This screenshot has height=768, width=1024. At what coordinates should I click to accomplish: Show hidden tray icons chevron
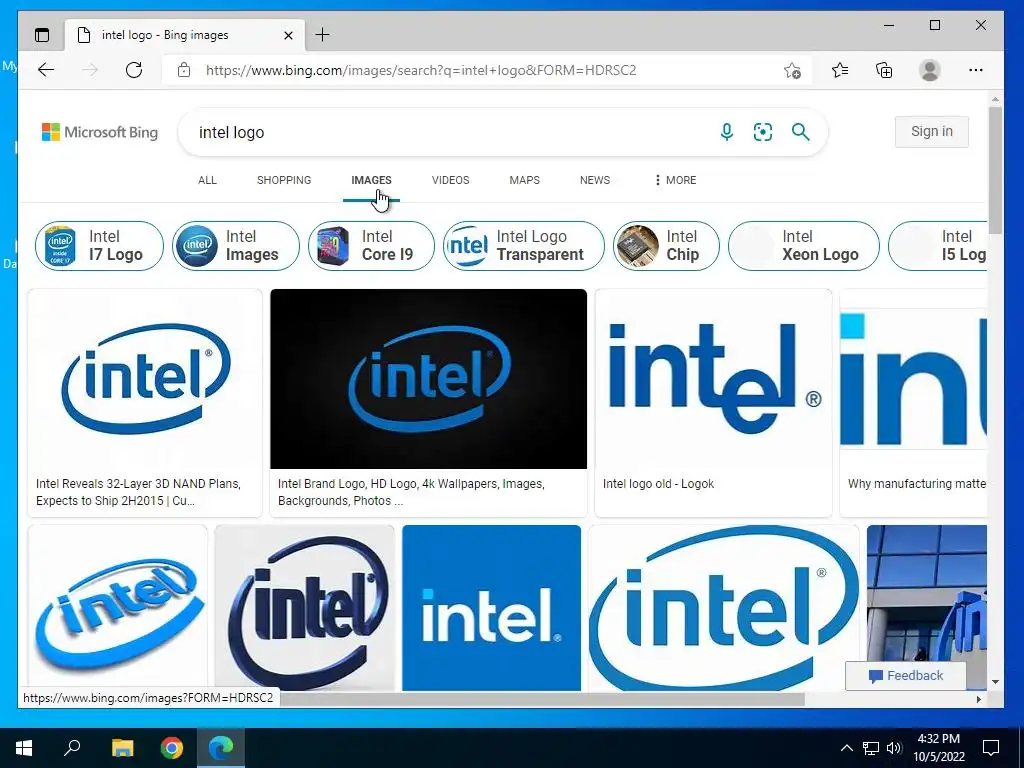click(x=846, y=748)
